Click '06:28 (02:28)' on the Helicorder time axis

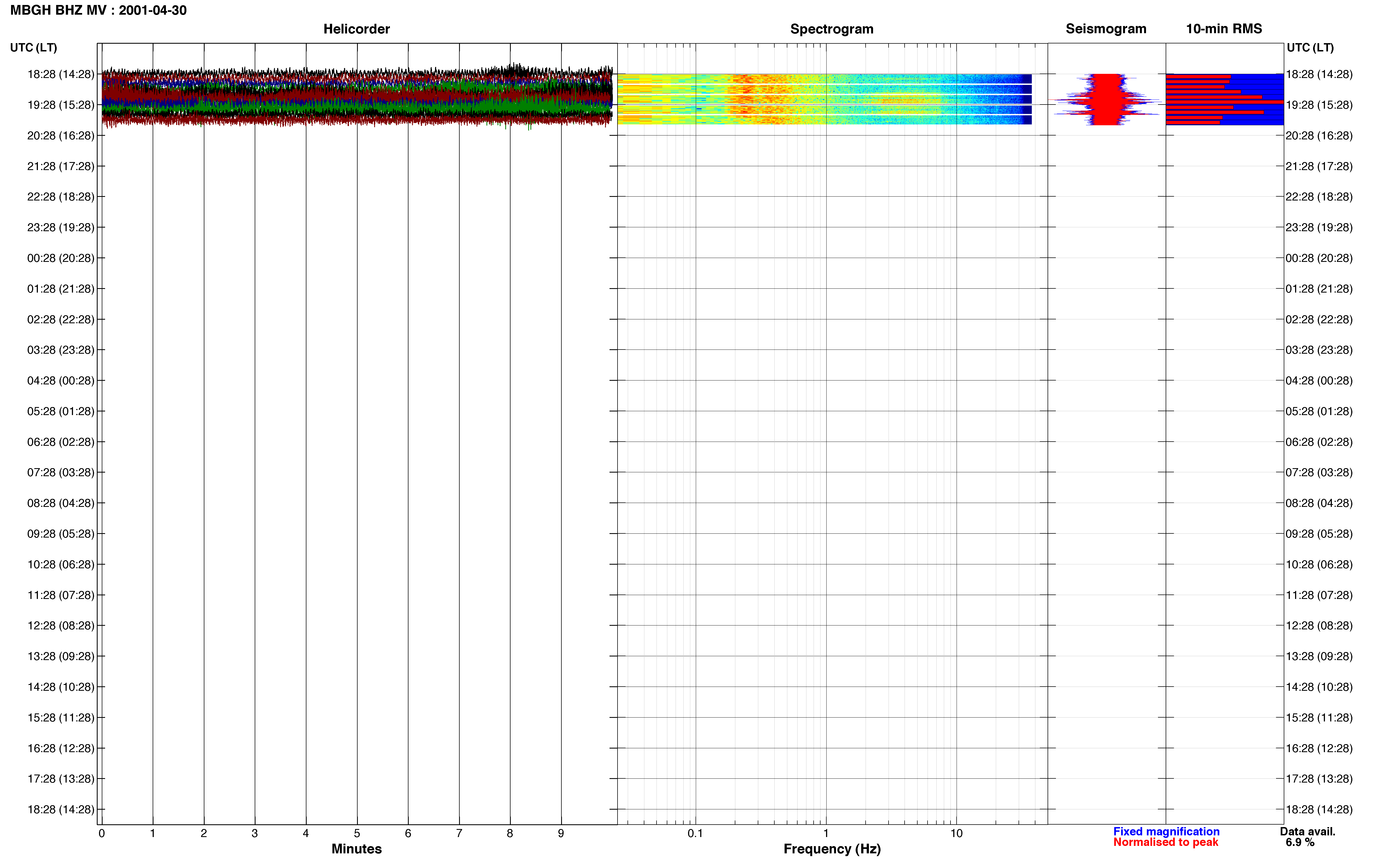[x=61, y=442]
